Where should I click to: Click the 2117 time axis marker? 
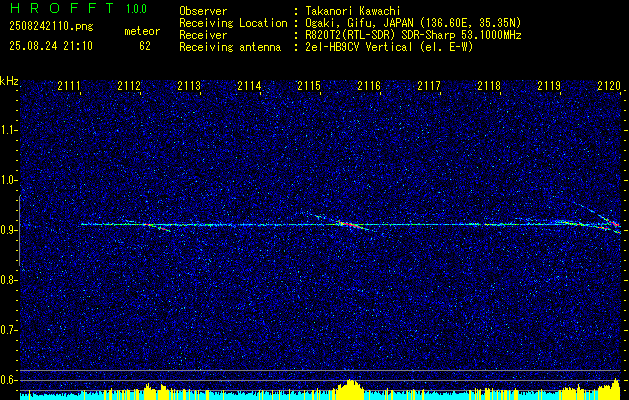click(x=429, y=85)
